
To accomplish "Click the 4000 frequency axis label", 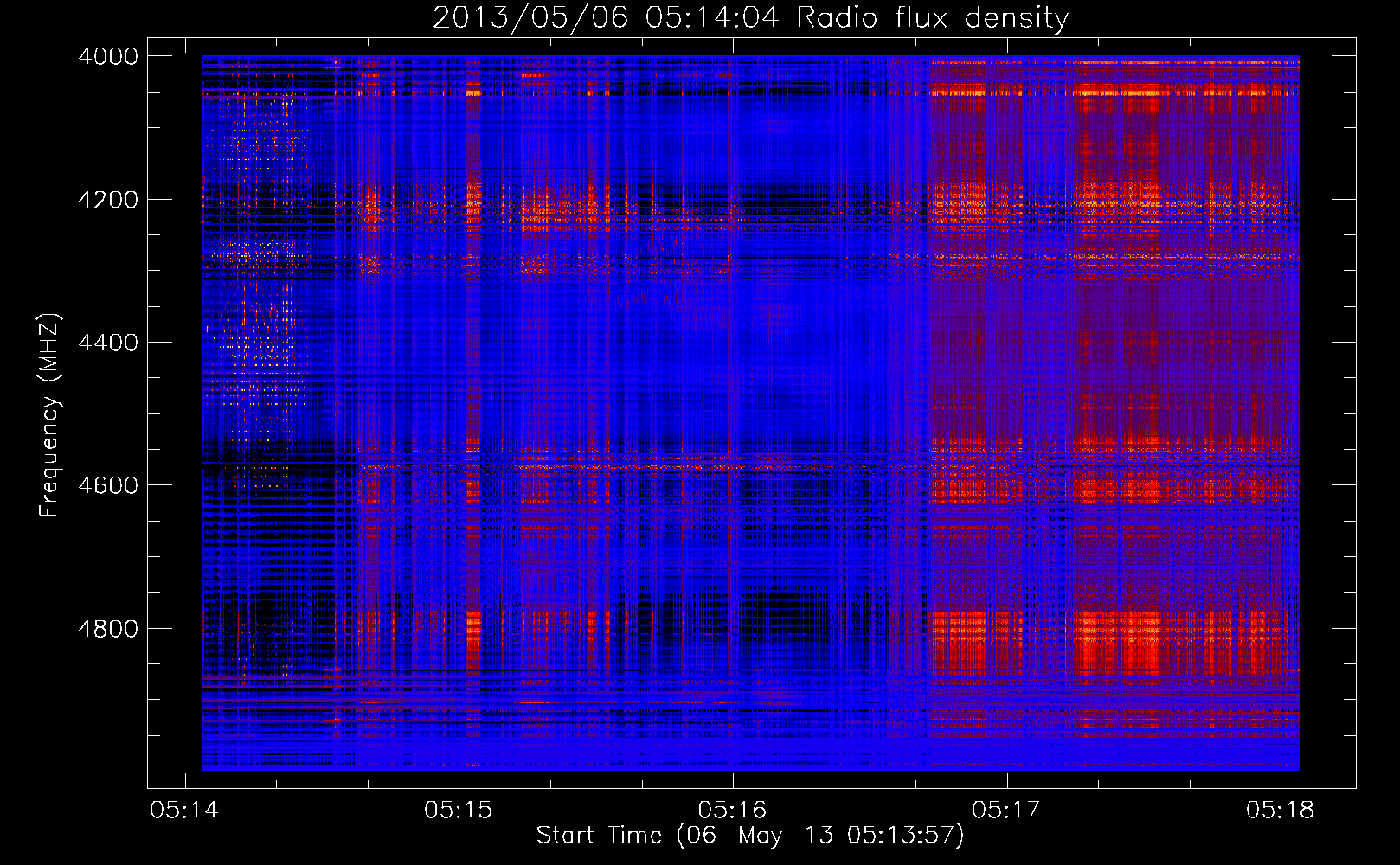I will tap(107, 56).
